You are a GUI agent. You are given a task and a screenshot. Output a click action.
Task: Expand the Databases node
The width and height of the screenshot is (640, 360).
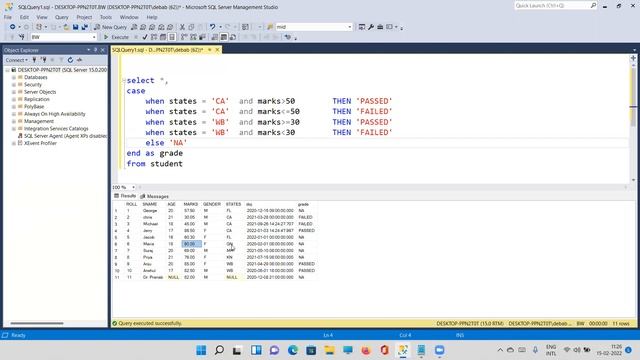(14, 77)
